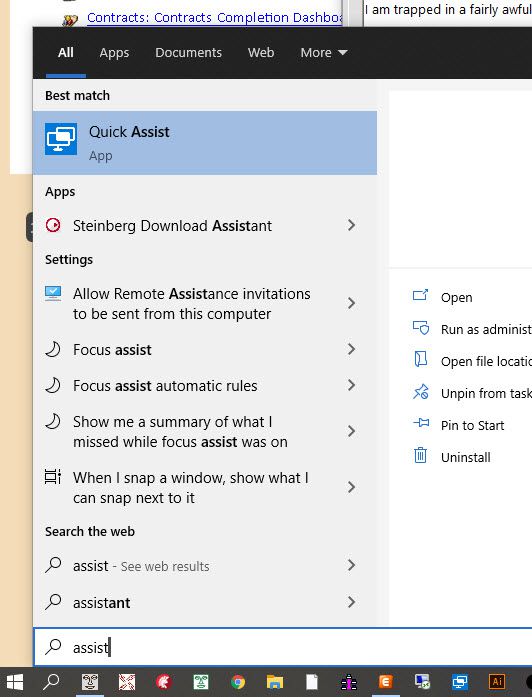Select the Web search tab
The width and height of the screenshot is (532, 697).
pyautogui.click(x=261, y=52)
